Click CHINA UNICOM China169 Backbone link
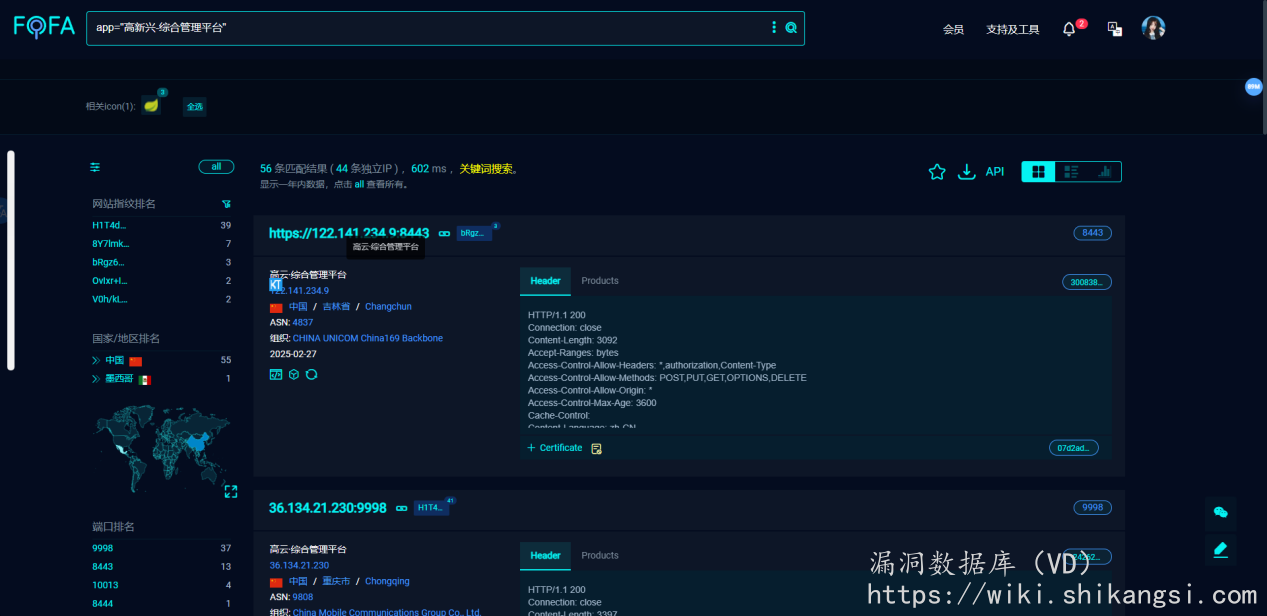This screenshot has height=616, width=1267. point(368,339)
